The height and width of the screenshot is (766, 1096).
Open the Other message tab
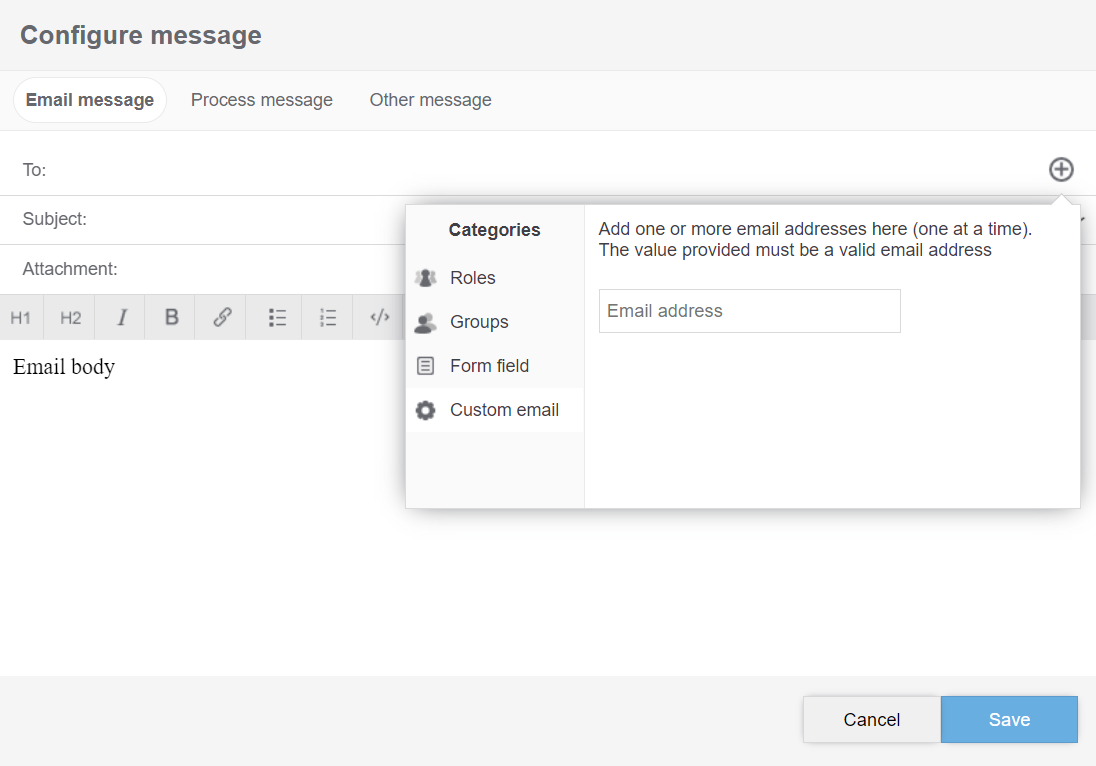tap(430, 100)
